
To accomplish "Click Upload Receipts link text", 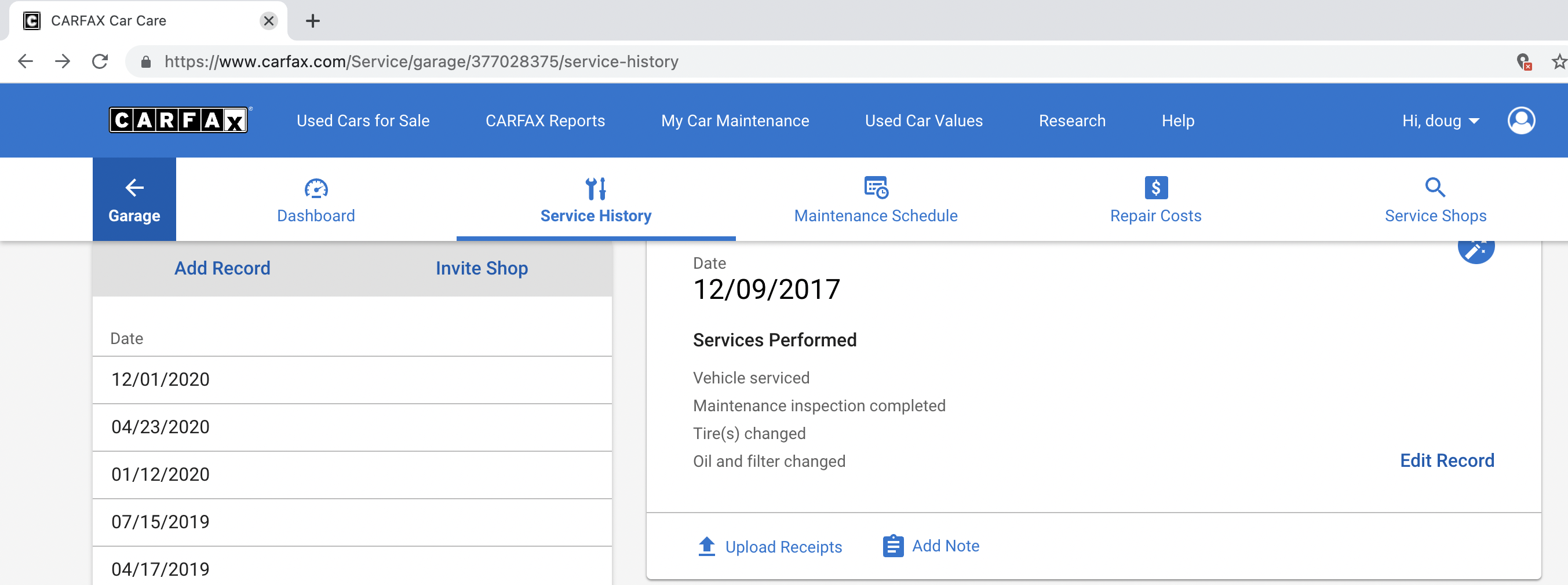I will tap(783, 547).
